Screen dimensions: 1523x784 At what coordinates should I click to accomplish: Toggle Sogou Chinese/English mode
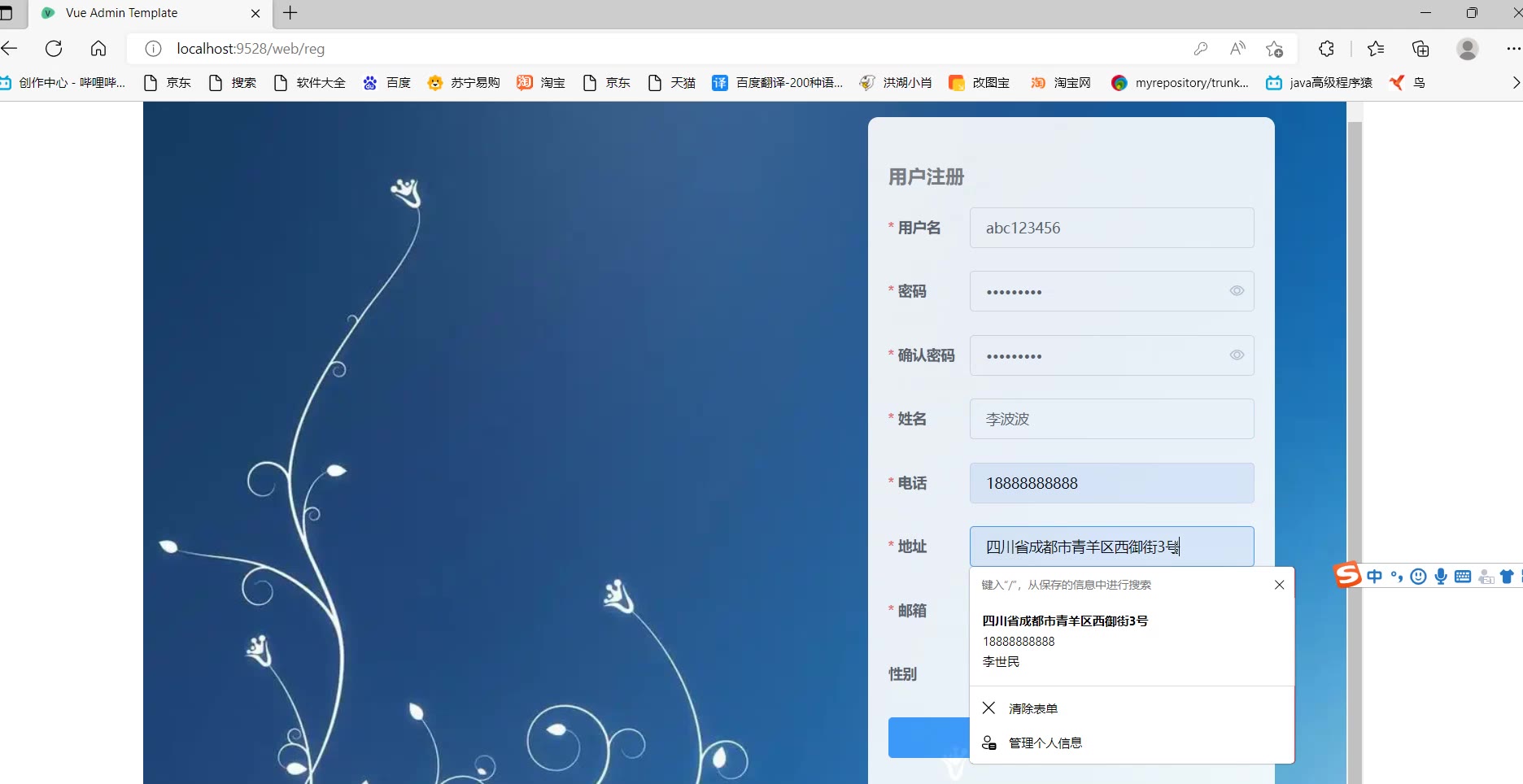tap(1375, 577)
